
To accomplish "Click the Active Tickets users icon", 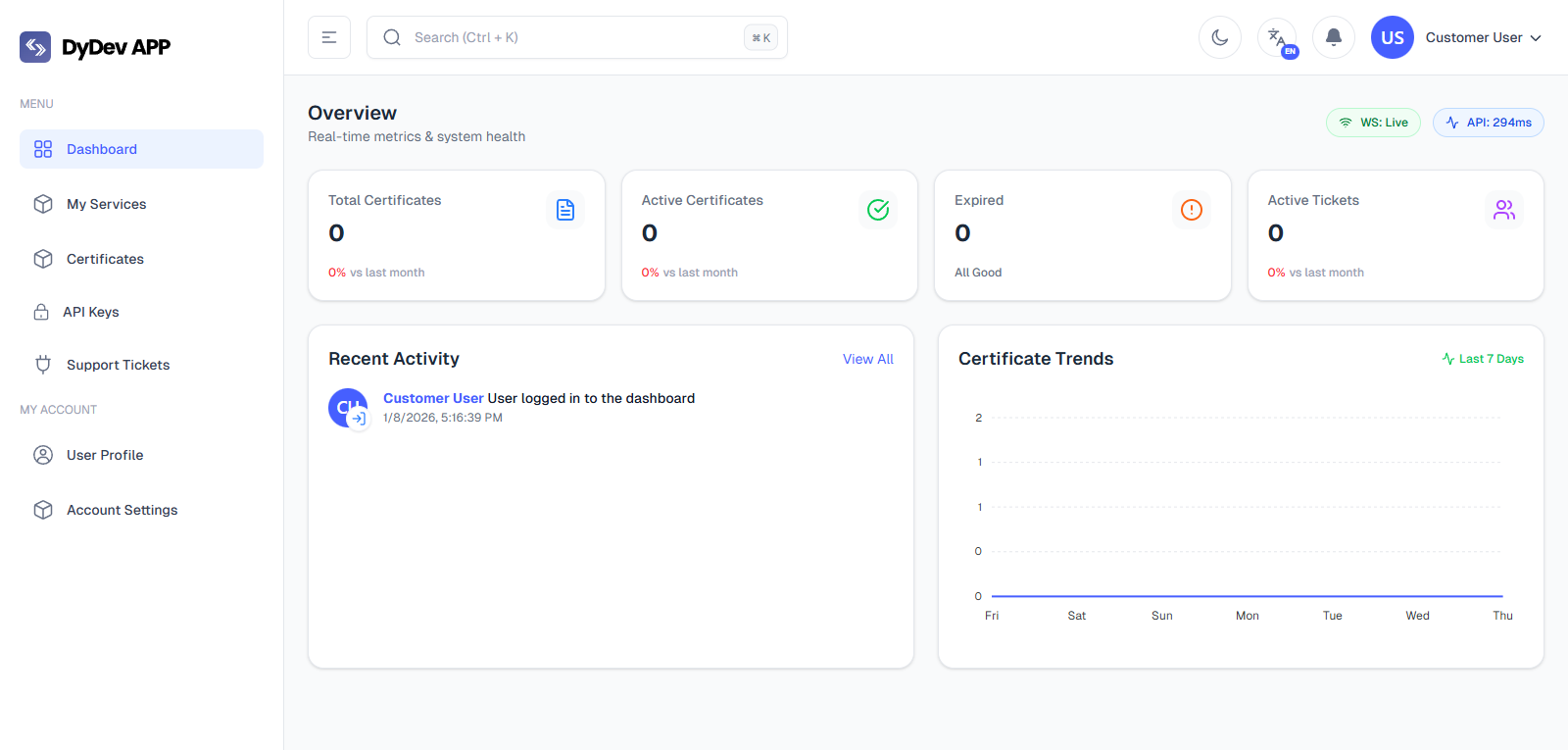I will point(1503,210).
